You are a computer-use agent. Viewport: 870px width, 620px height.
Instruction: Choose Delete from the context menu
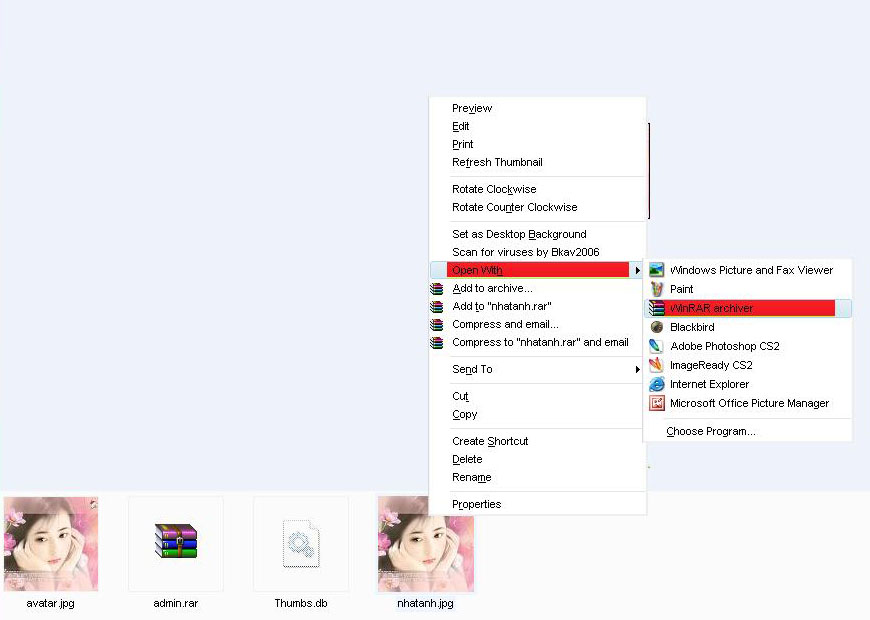click(538, 459)
